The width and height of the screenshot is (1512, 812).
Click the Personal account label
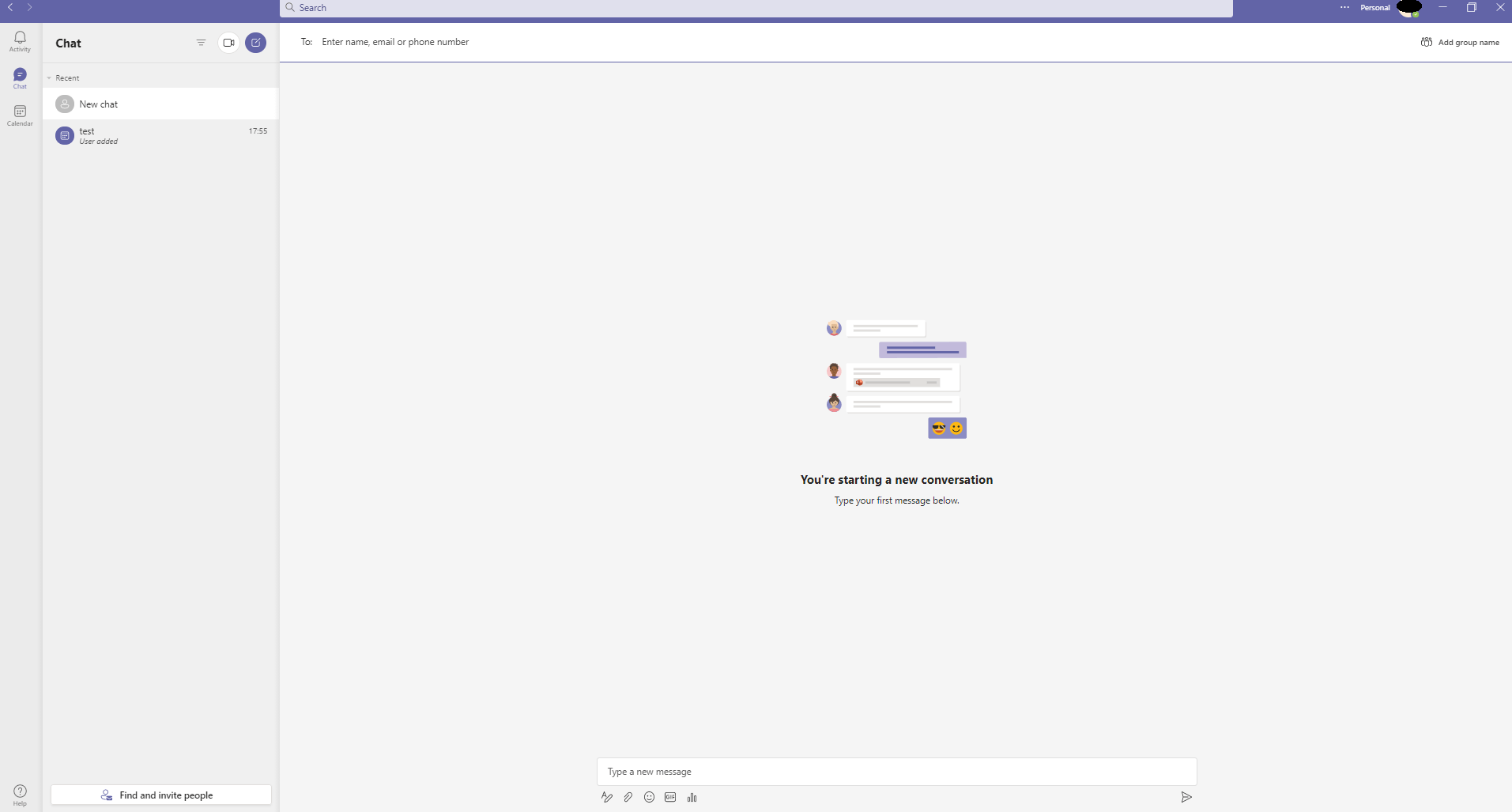pyautogui.click(x=1374, y=7)
